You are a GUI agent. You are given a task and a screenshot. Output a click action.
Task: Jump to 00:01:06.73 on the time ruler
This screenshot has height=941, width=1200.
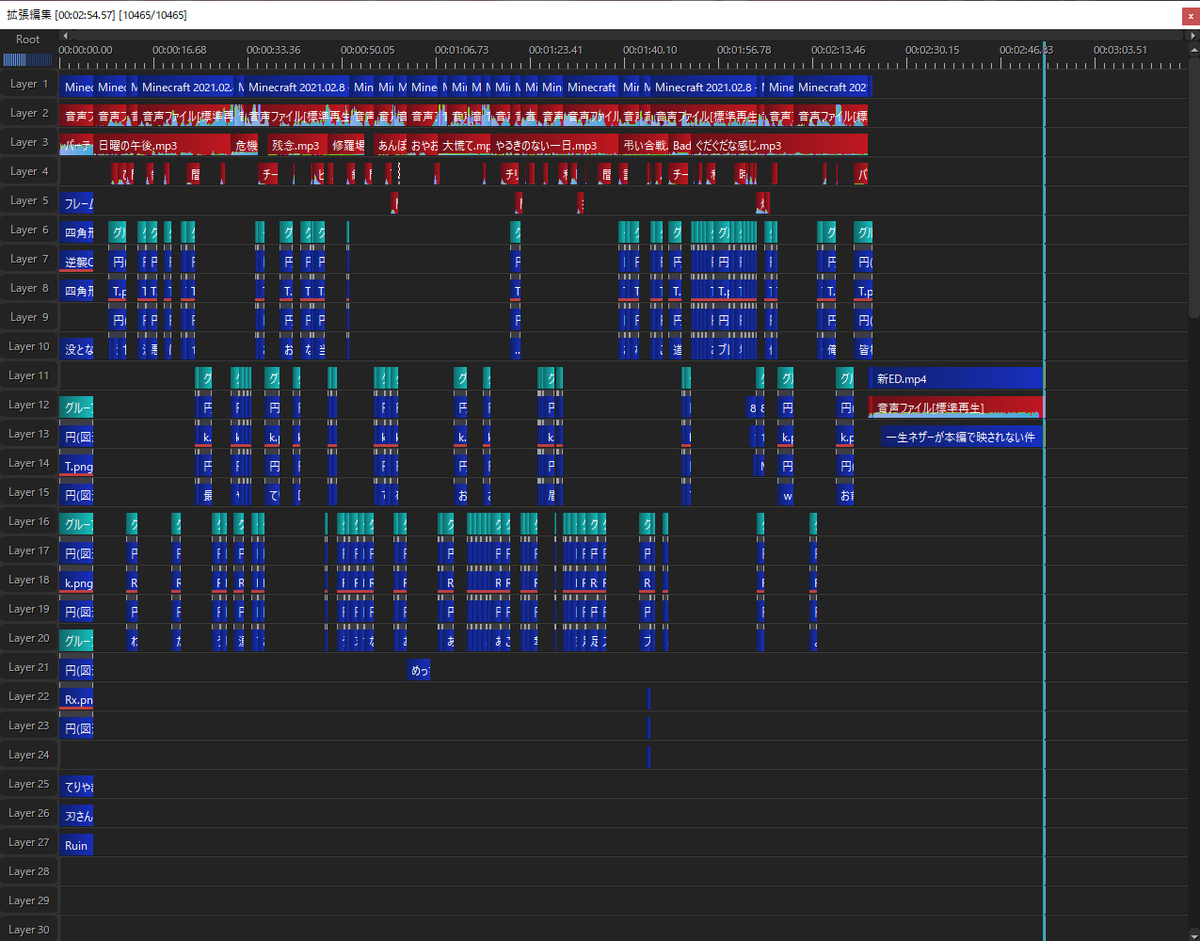point(461,50)
